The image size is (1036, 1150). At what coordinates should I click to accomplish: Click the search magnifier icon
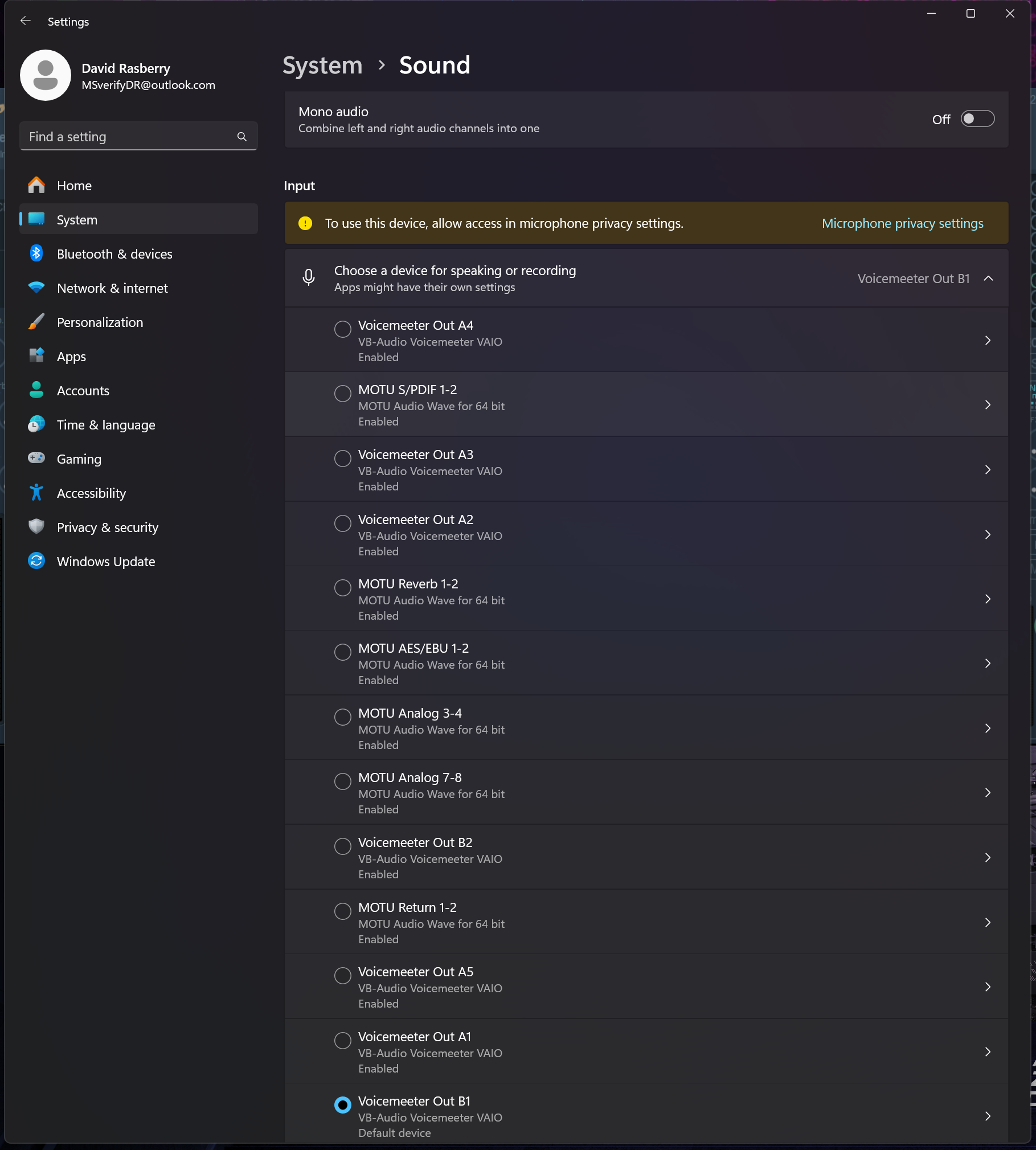point(242,137)
